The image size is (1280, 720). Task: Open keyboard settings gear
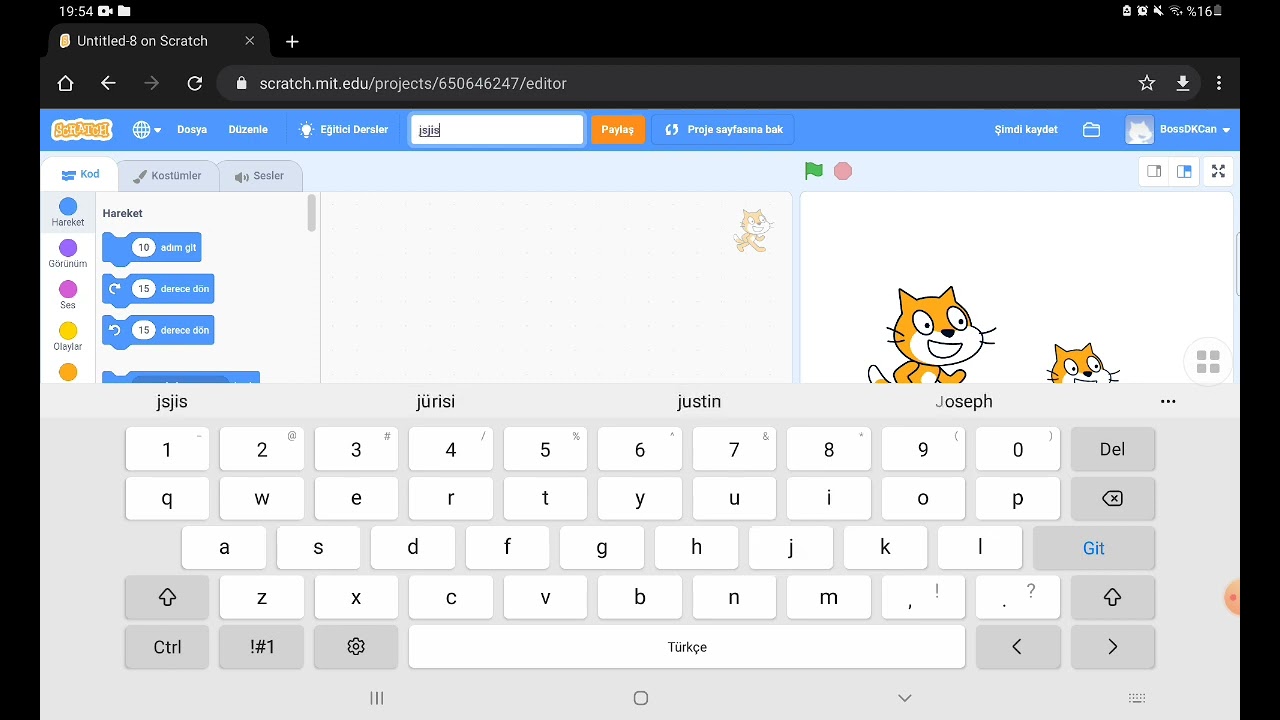pyautogui.click(x=356, y=647)
